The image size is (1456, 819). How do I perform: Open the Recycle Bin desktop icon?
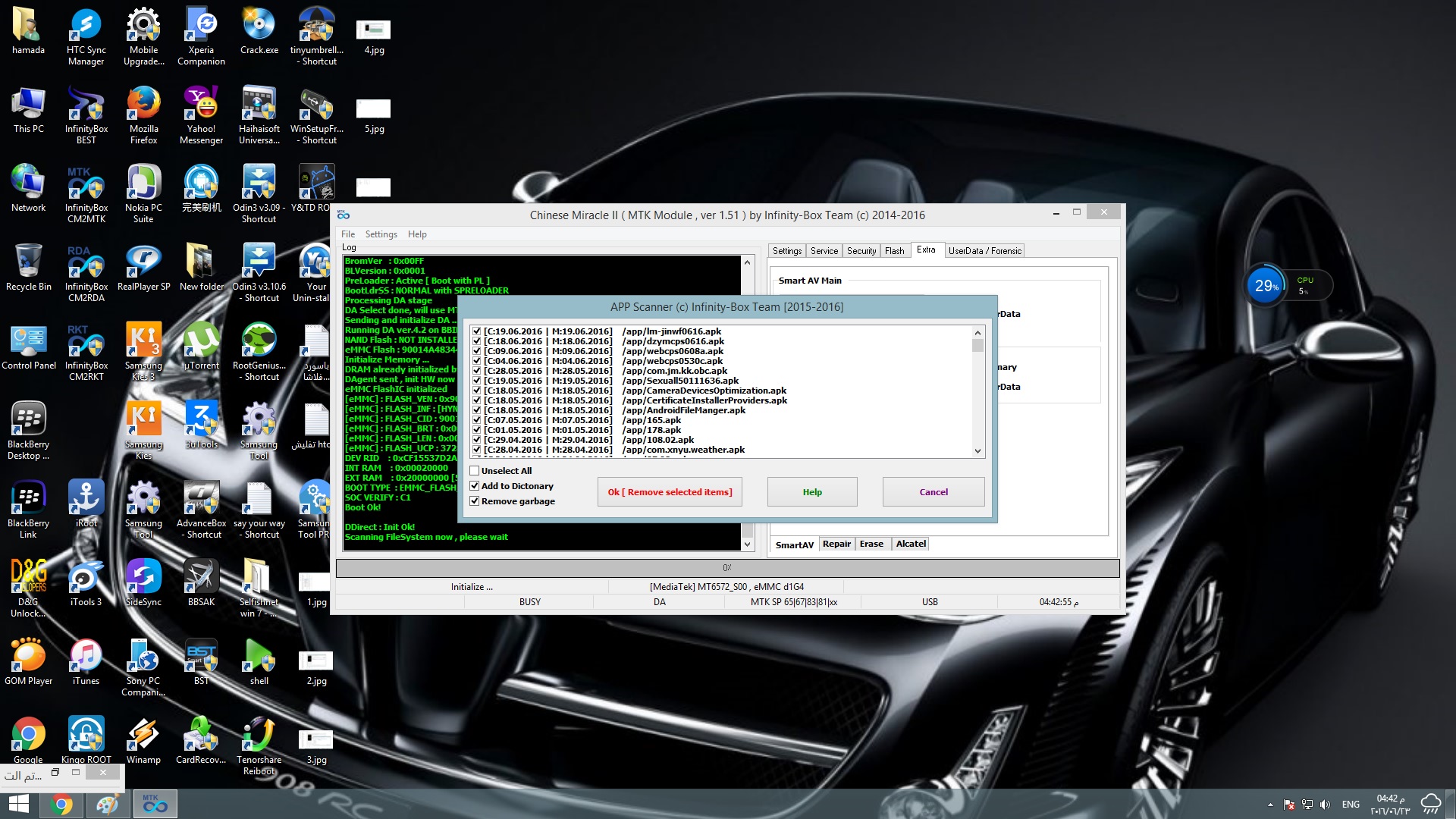tap(28, 267)
